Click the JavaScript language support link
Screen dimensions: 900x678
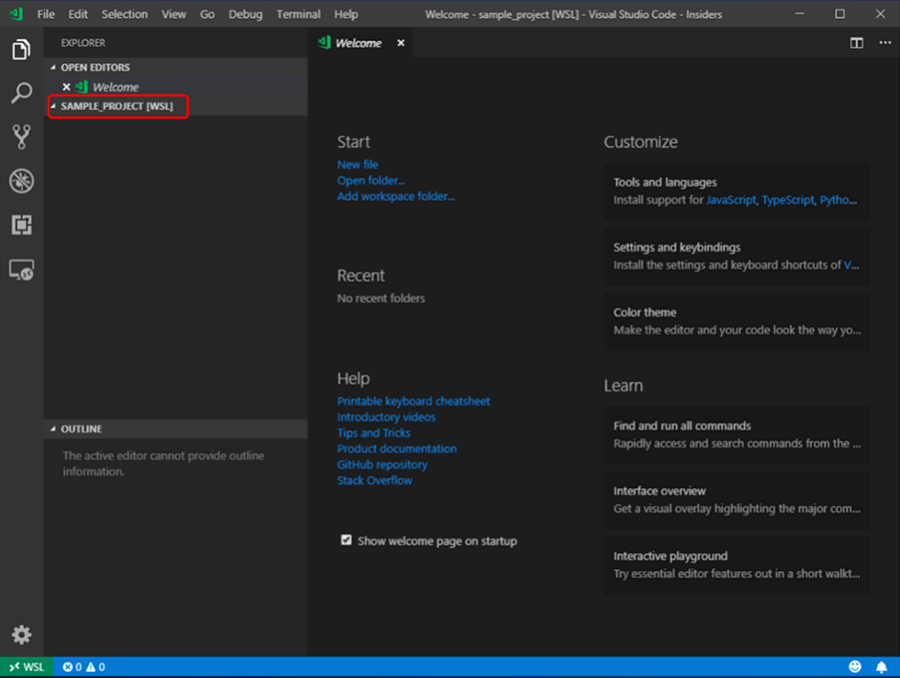[x=731, y=200]
